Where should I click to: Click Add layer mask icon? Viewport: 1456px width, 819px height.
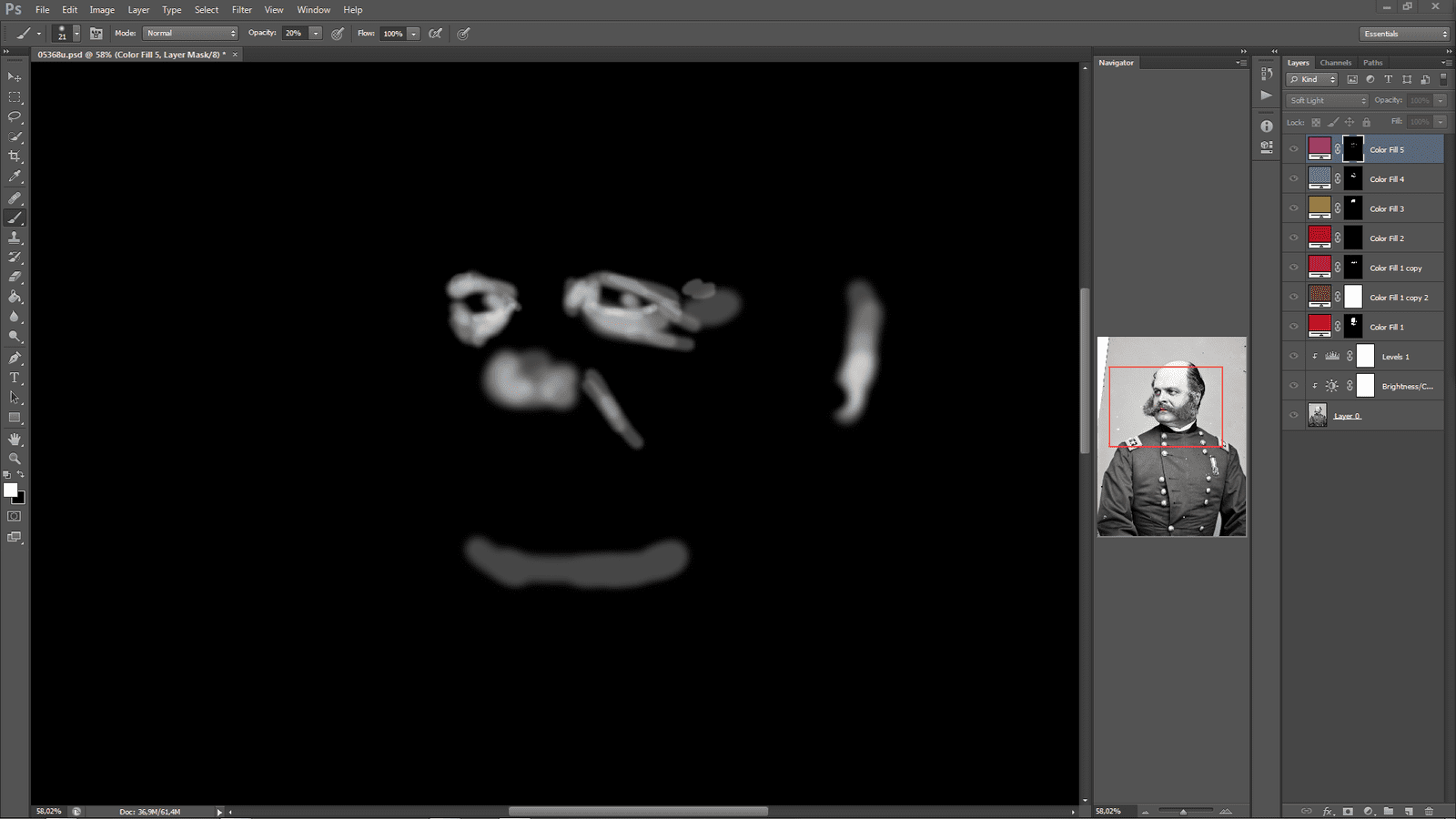[1348, 811]
